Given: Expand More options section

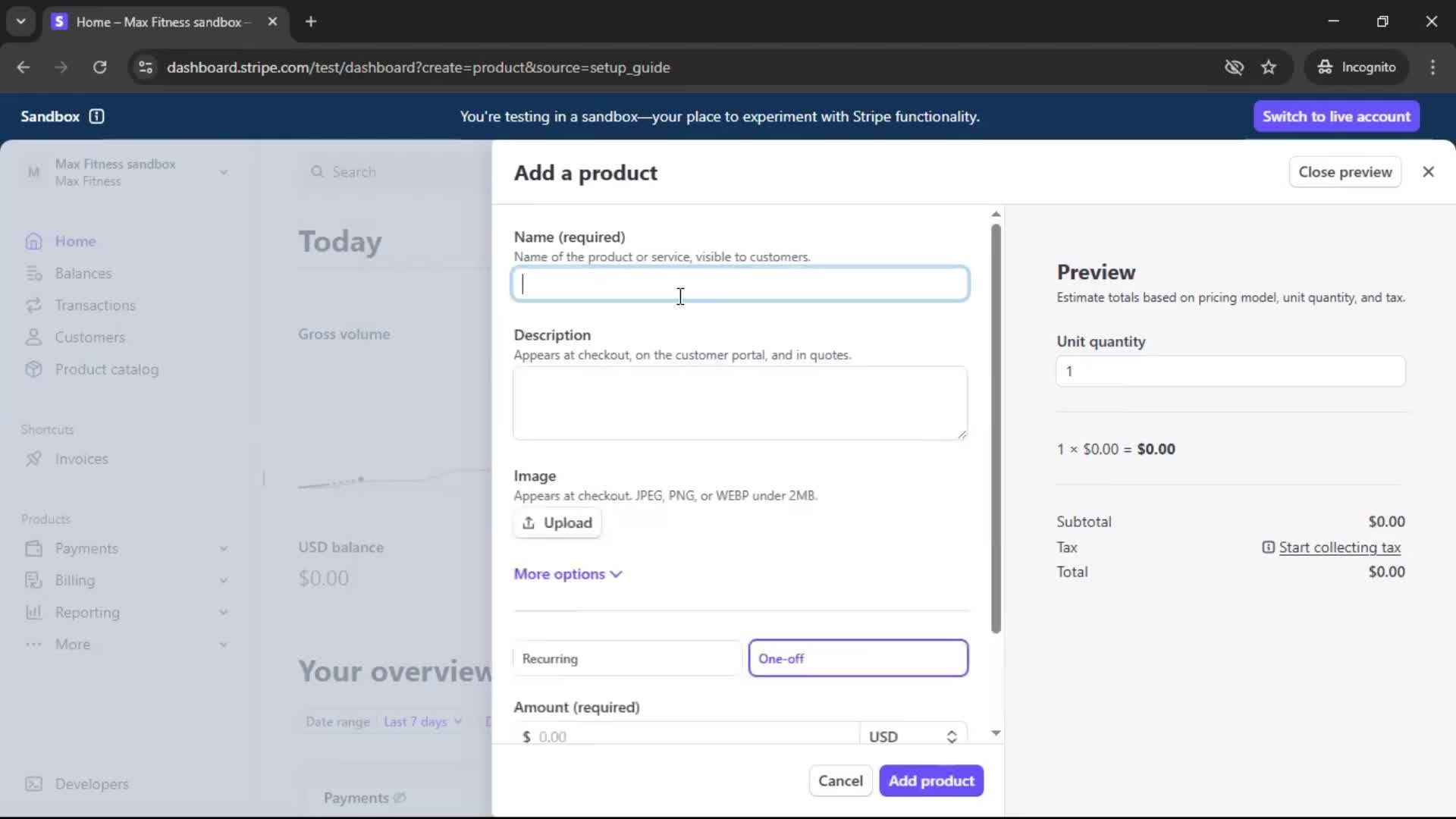Looking at the screenshot, I should pos(567,574).
